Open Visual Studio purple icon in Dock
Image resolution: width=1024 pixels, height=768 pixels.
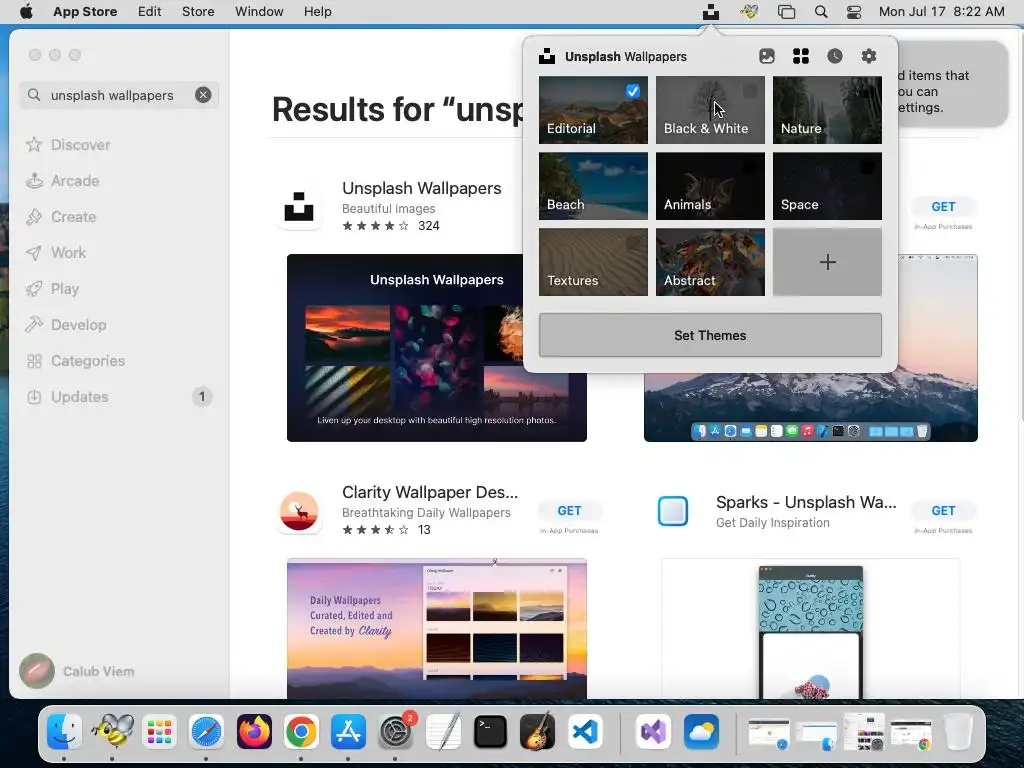coord(654,731)
